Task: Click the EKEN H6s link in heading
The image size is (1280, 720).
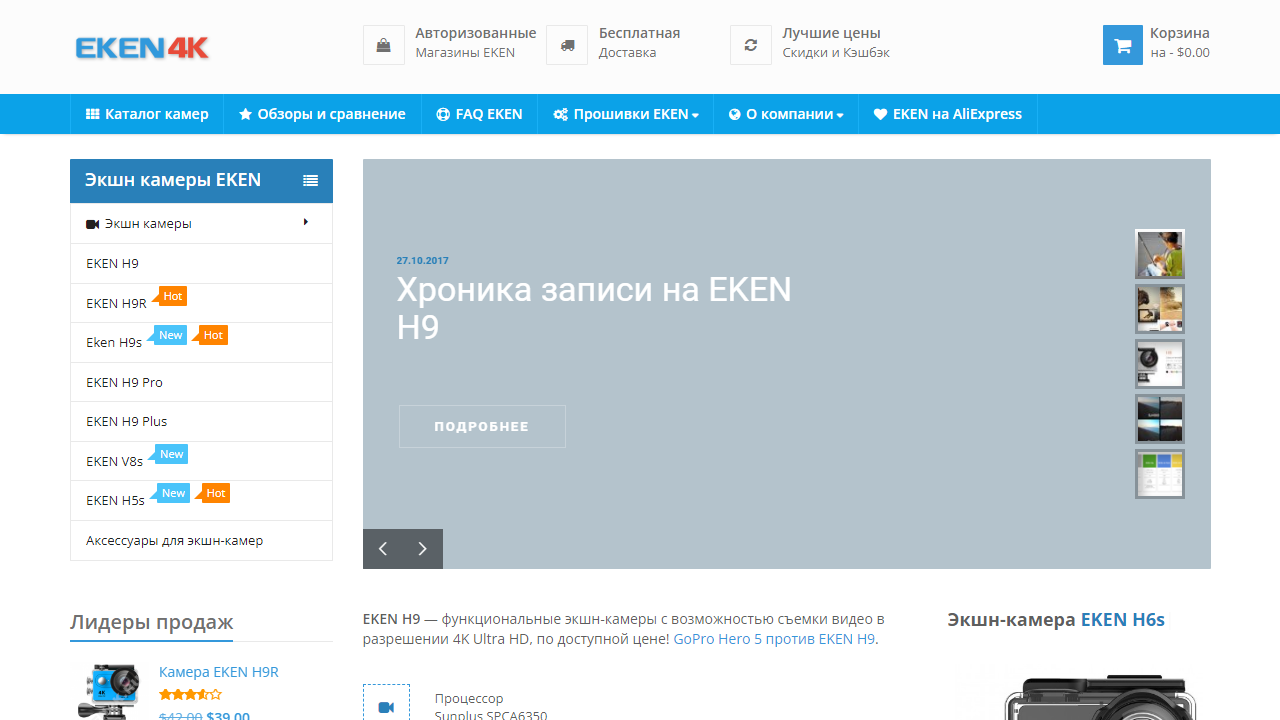Action: pos(1123,620)
